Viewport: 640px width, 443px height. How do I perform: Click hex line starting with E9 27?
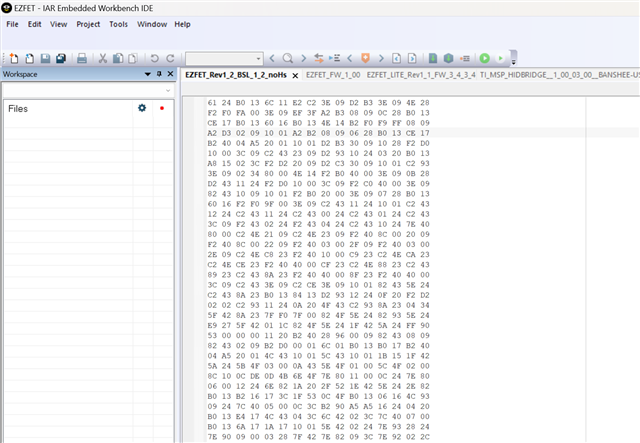point(318,325)
